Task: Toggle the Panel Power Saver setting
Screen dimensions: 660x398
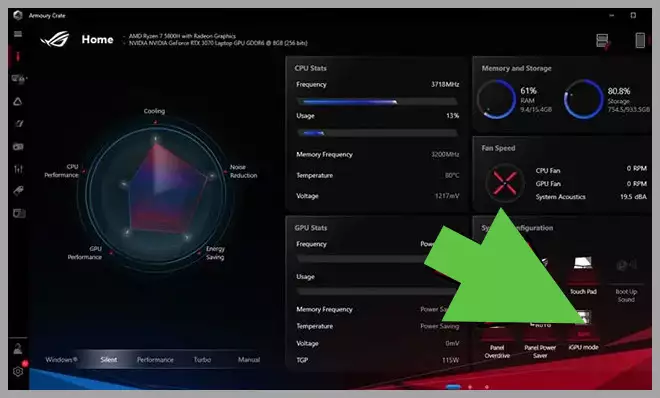Action: (x=540, y=339)
